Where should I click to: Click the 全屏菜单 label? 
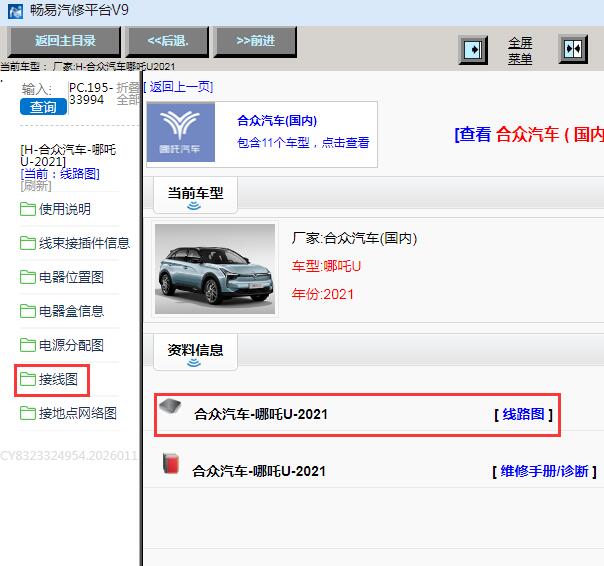point(520,50)
